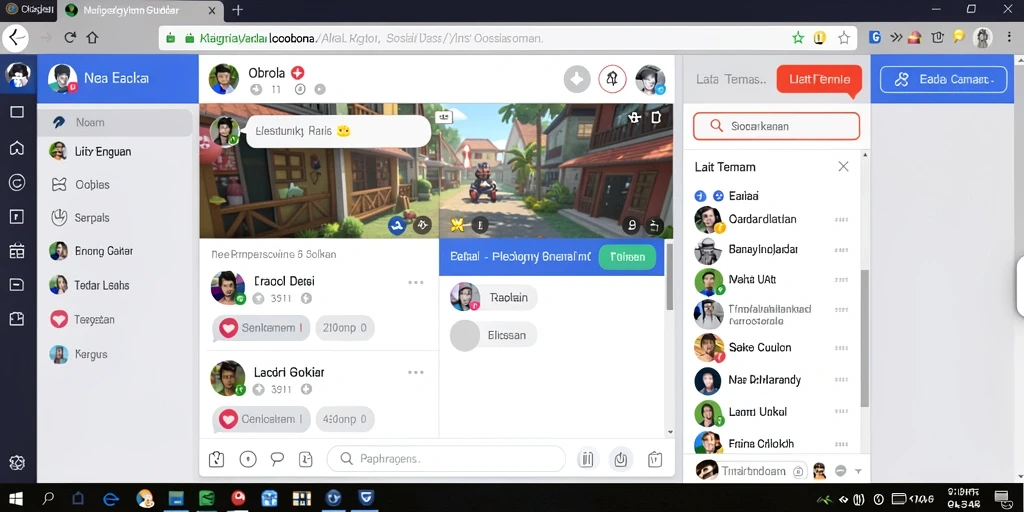Click the pause bars icon in bottom toolbar
Viewport: 1024px width, 512px height.
click(x=588, y=459)
